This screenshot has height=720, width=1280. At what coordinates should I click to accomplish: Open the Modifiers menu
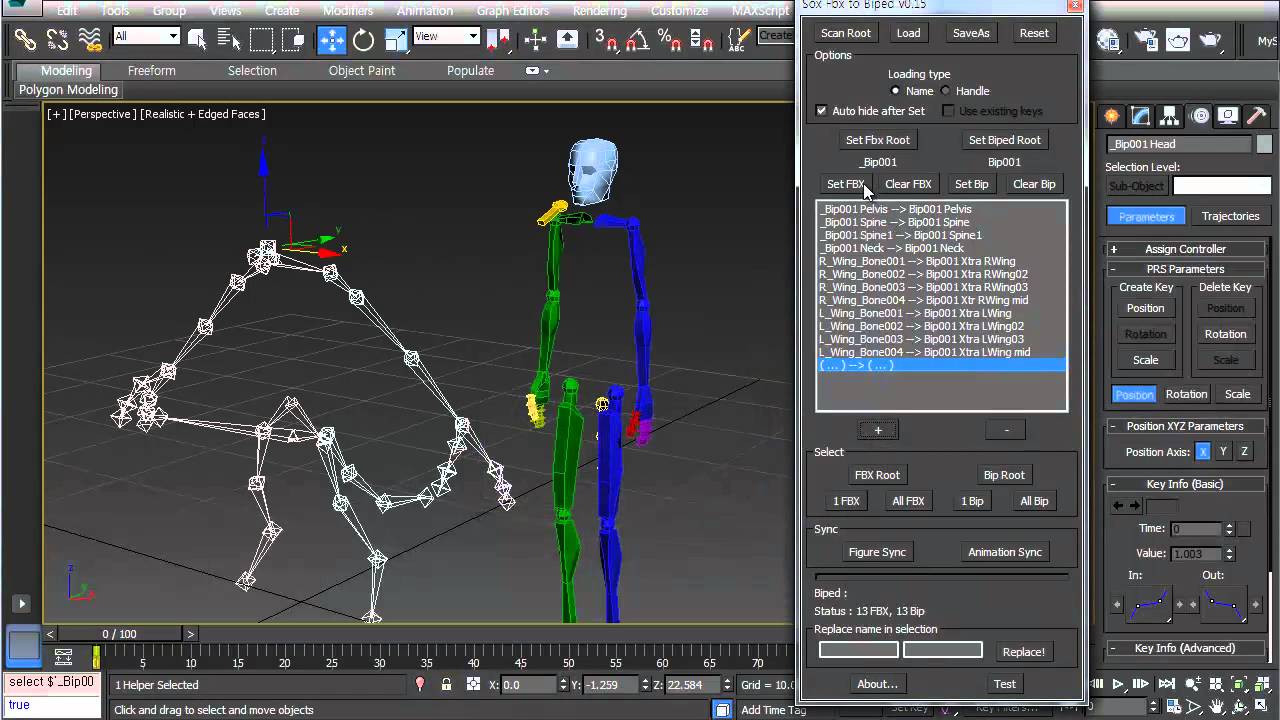(x=348, y=11)
